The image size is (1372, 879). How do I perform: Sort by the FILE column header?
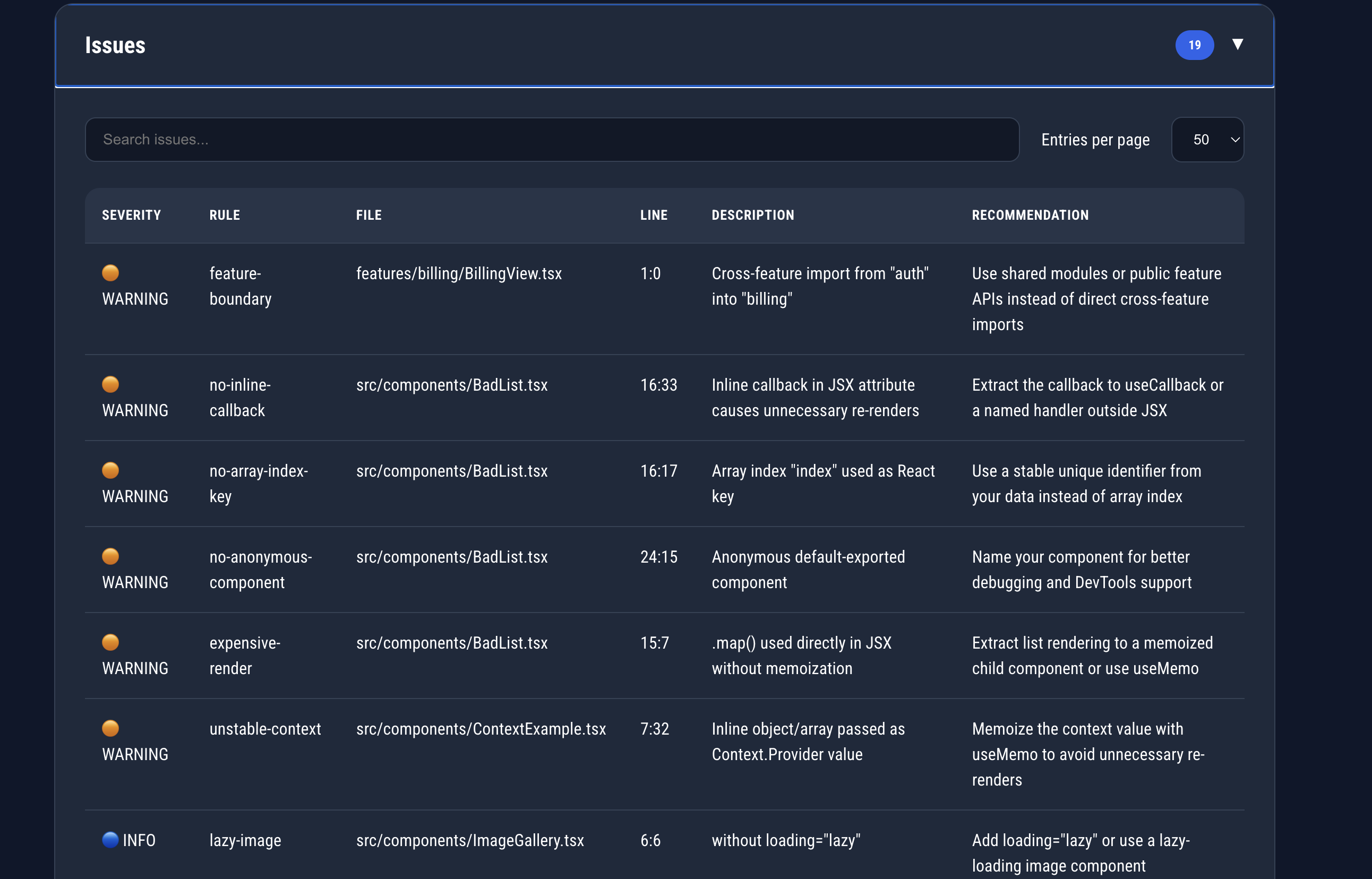tap(369, 215)
